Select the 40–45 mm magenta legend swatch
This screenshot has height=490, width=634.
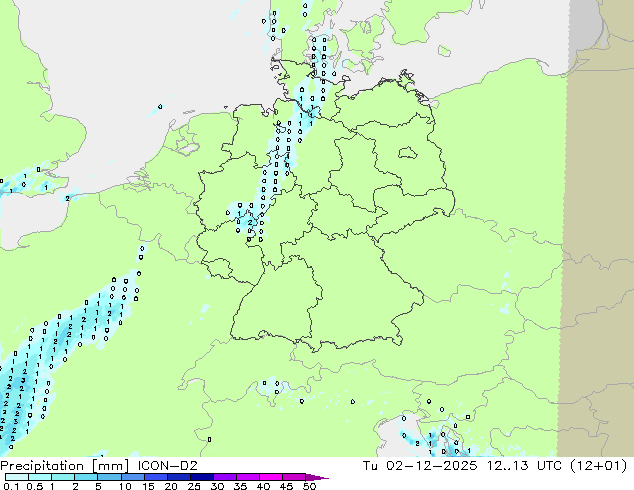270,477
